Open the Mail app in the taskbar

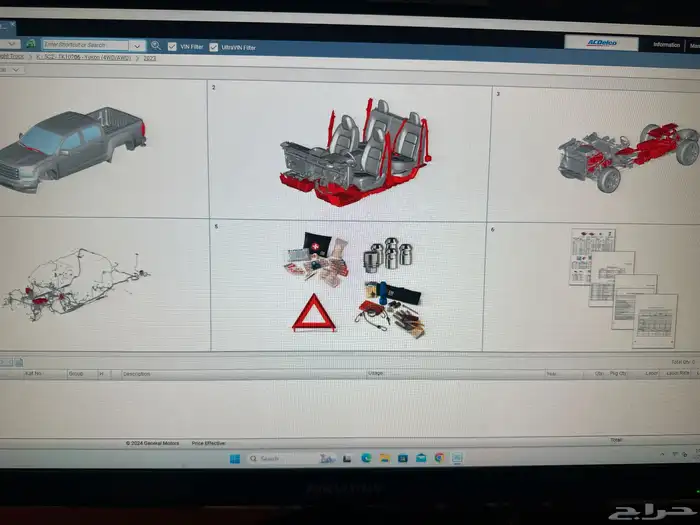(420, 458)
